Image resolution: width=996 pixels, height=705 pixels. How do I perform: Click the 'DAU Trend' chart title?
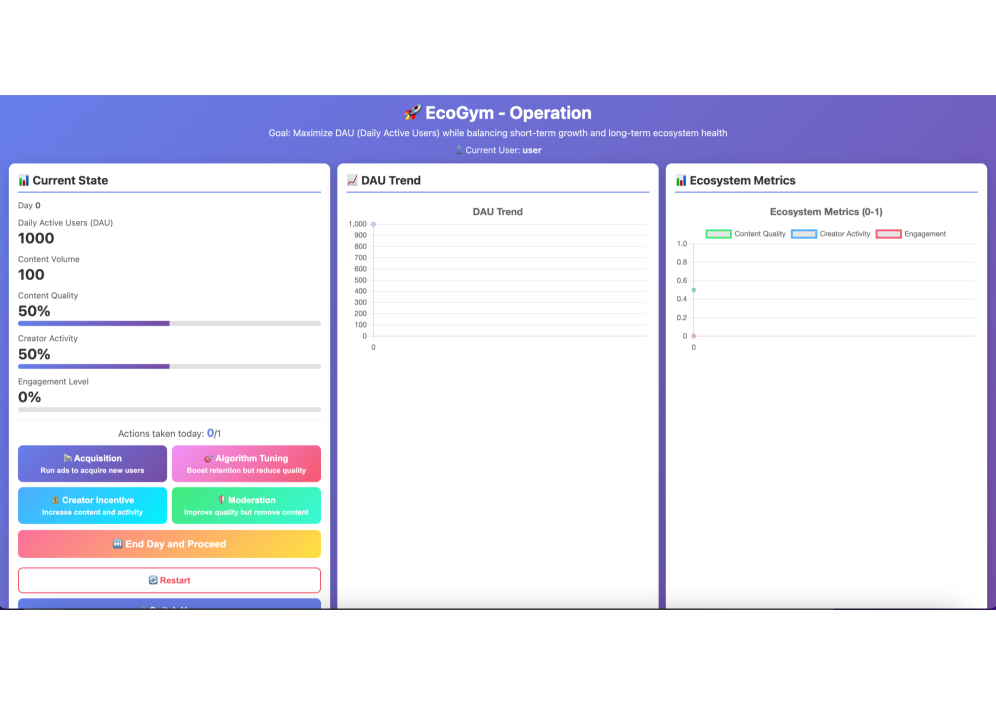(497, 212)
